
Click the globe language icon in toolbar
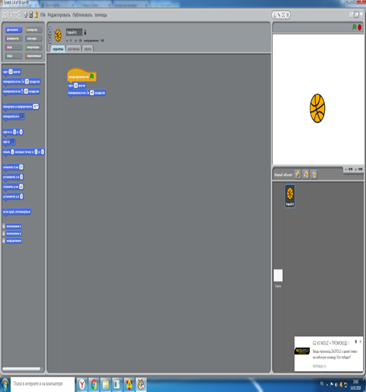[26, 15]
